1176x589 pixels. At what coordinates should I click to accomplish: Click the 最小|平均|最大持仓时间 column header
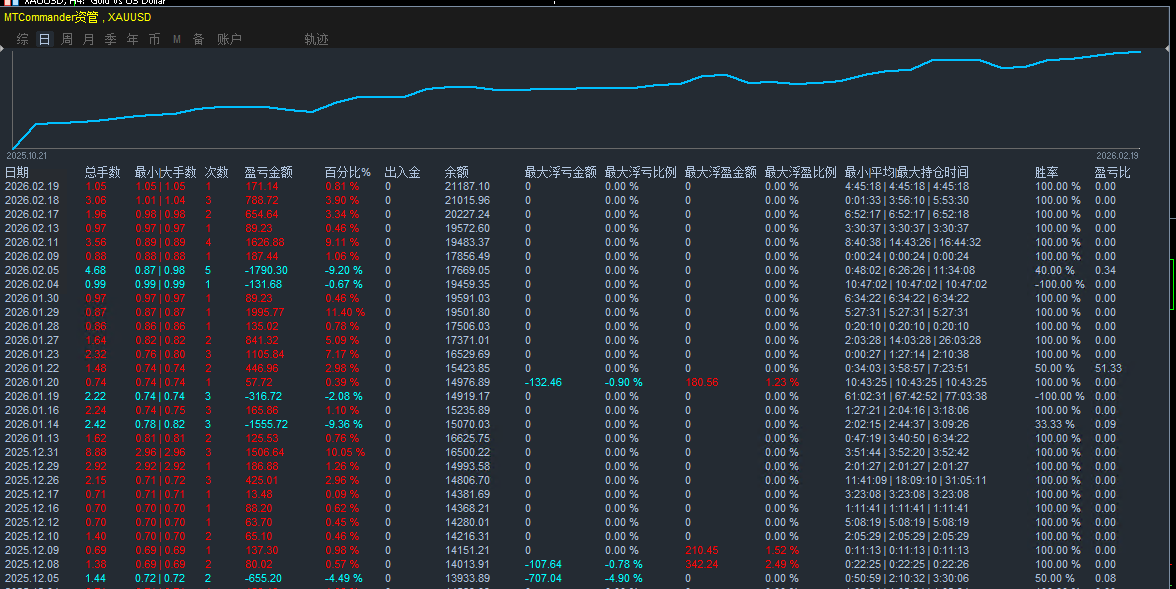point(907,173)
